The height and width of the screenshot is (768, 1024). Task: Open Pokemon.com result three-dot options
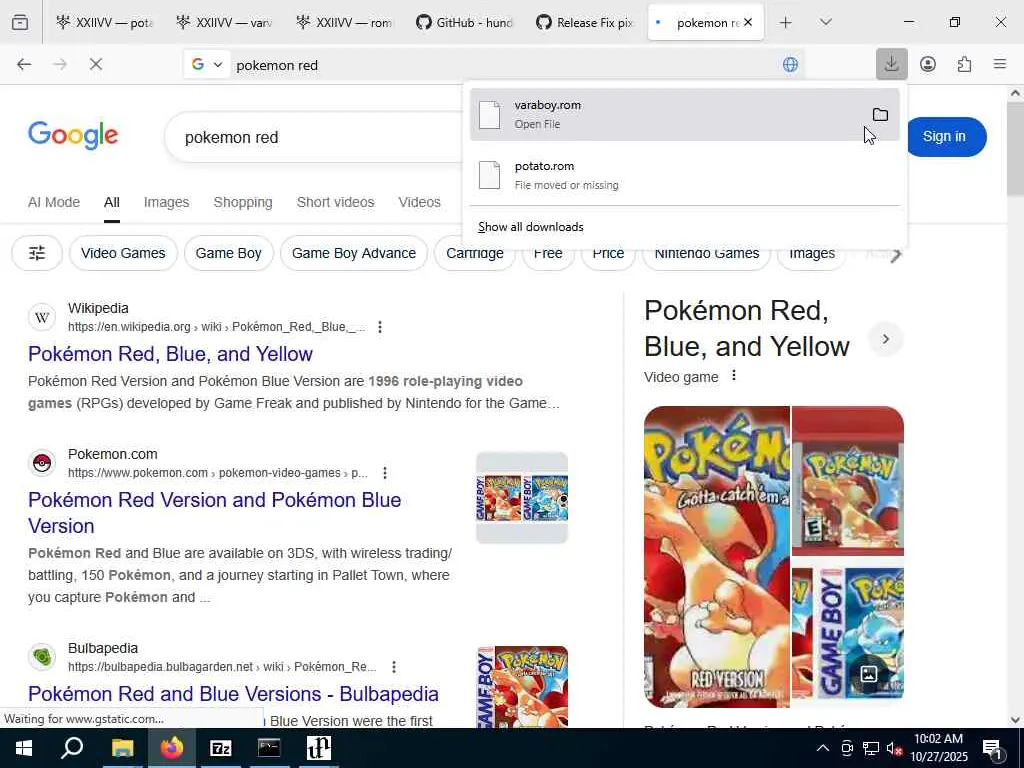click(x=385, y=472)
